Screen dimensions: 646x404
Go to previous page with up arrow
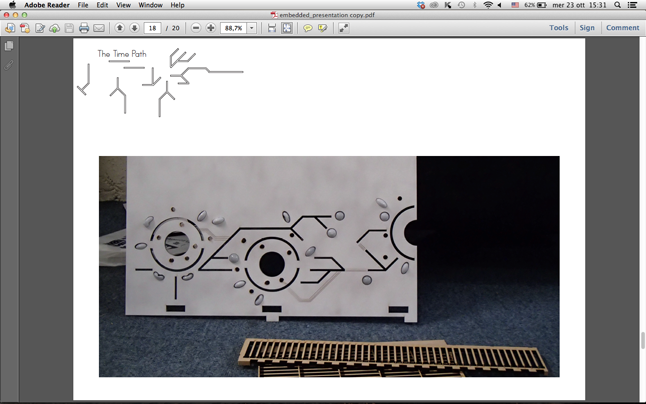120,28
